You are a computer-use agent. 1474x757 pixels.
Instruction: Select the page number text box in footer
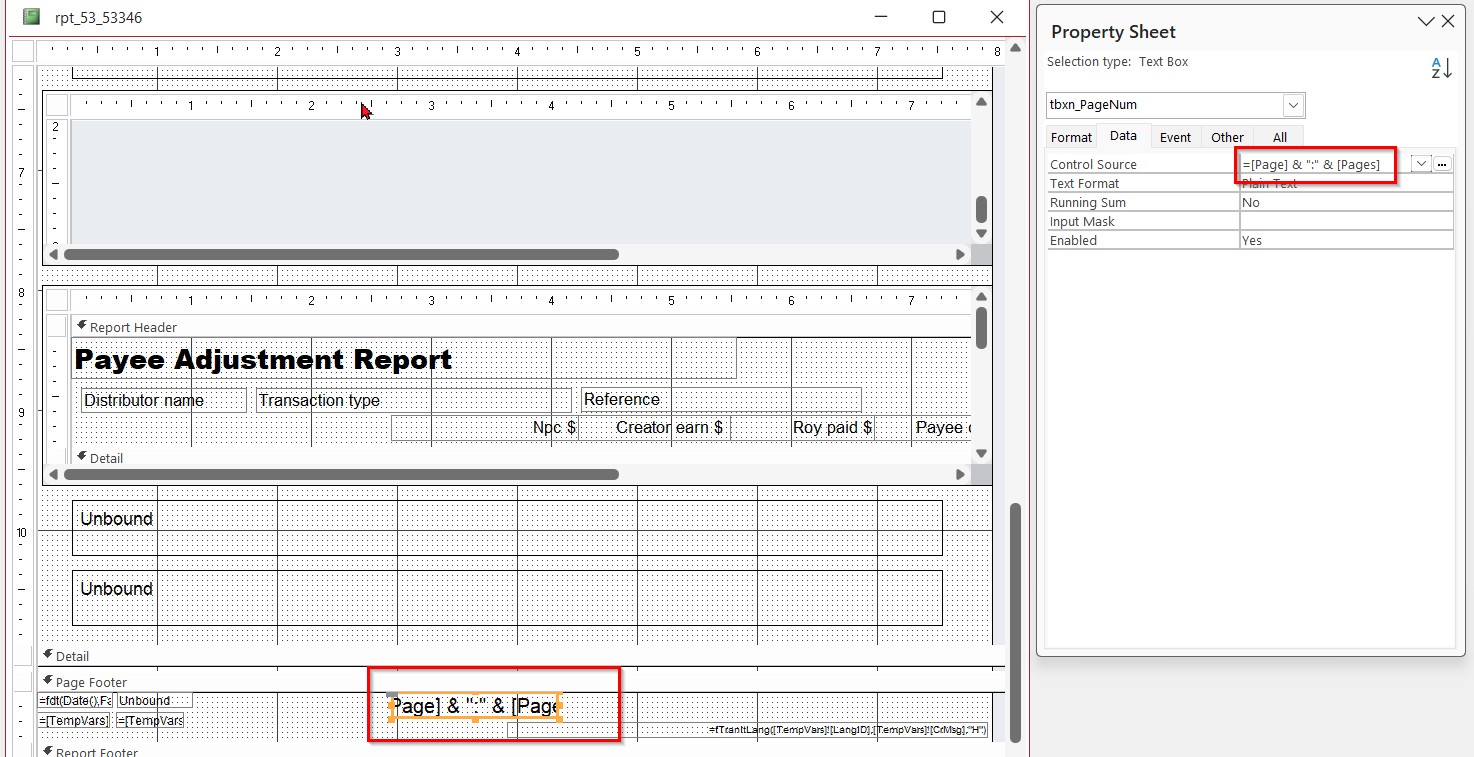point(475,706)
